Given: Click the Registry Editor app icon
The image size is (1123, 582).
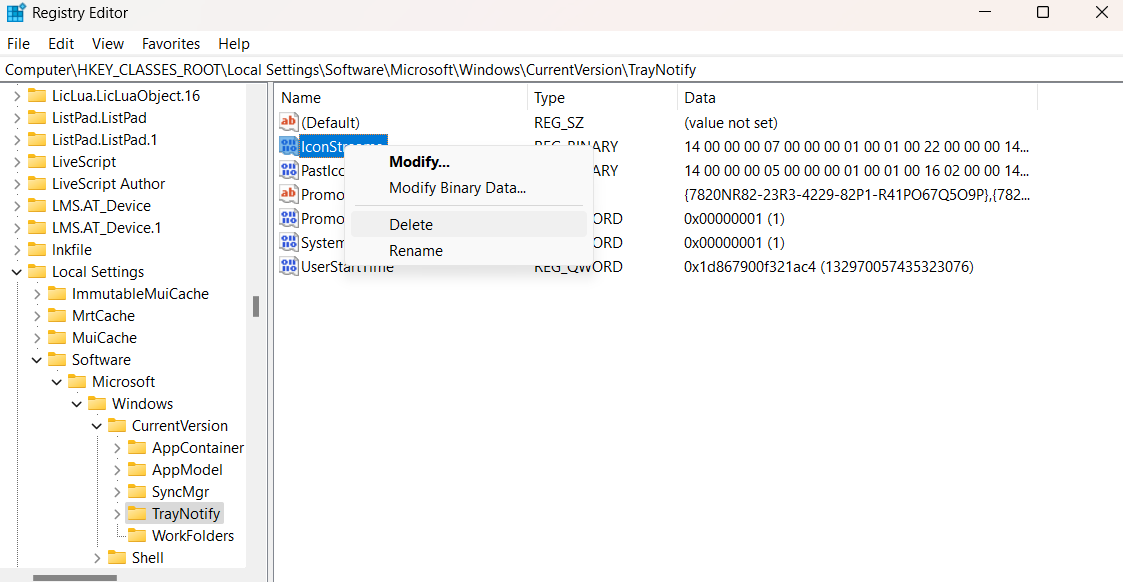Looking at the screenshot, I should 16,13.
